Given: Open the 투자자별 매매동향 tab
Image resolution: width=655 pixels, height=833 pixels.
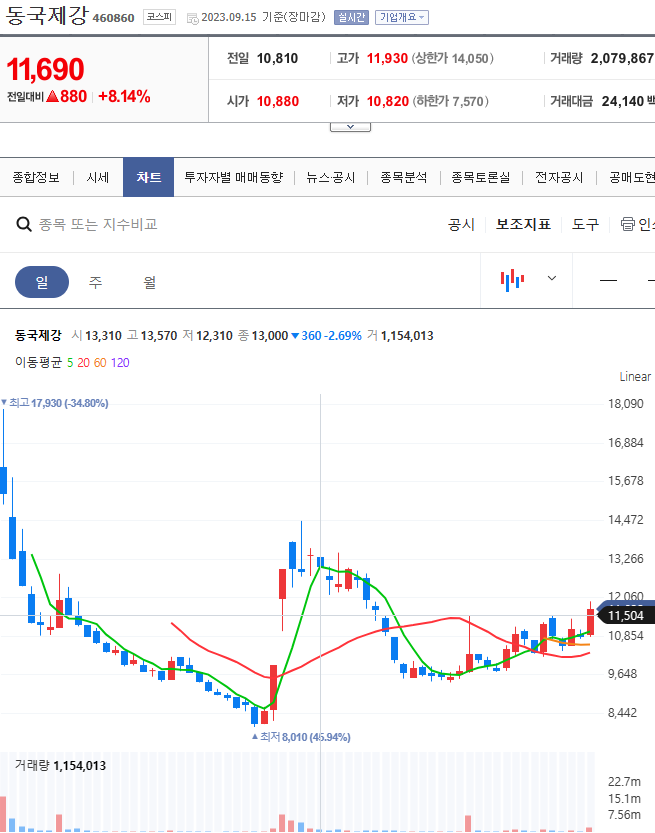Looking at the screenshot, I should (x=233, y=177).
